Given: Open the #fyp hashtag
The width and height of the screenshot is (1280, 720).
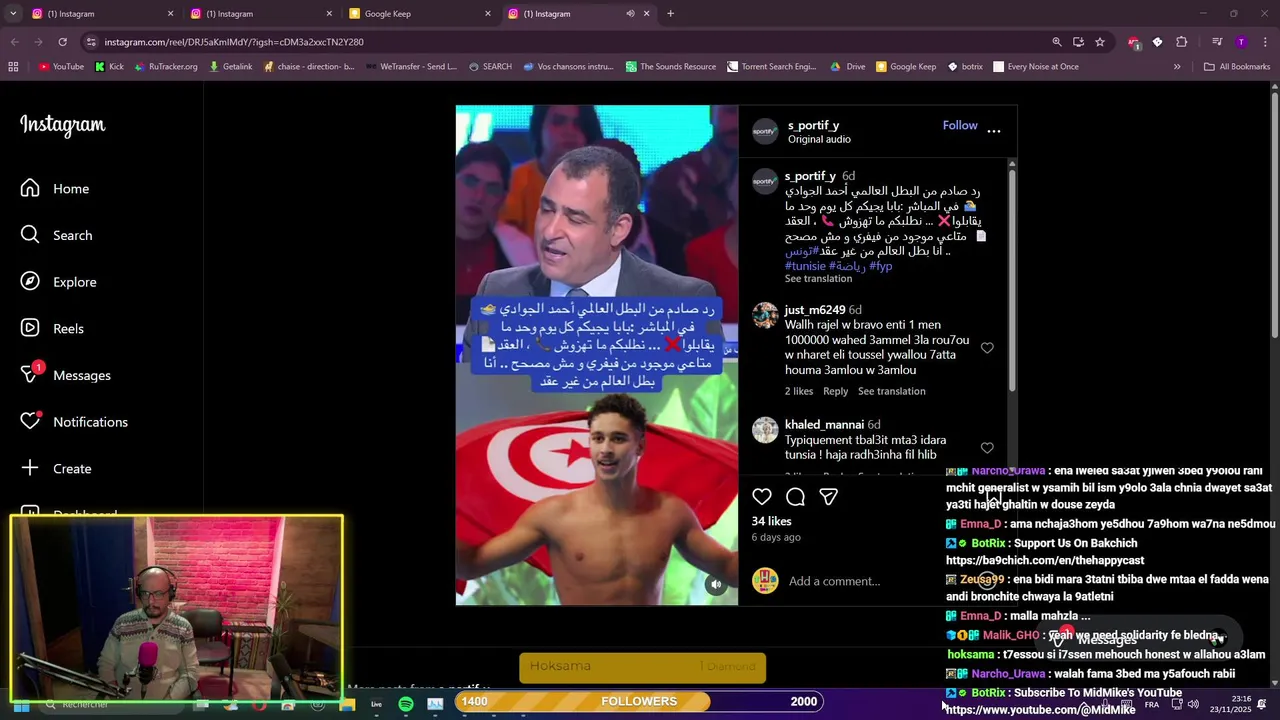Looking at the screenshot, I should [x=881, y=266].
